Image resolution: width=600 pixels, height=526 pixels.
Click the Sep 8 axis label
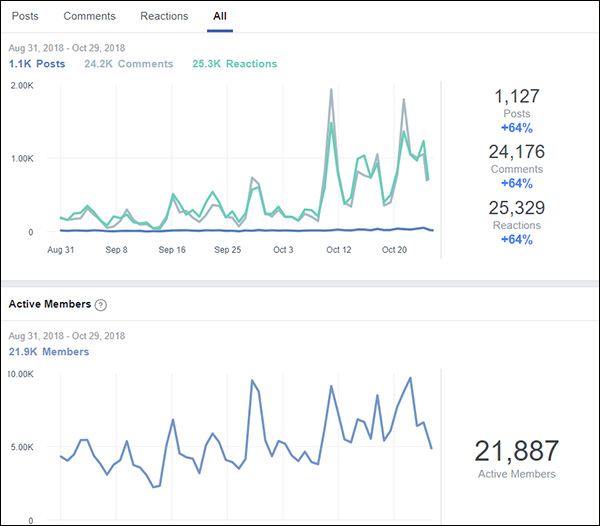[116, 250]
